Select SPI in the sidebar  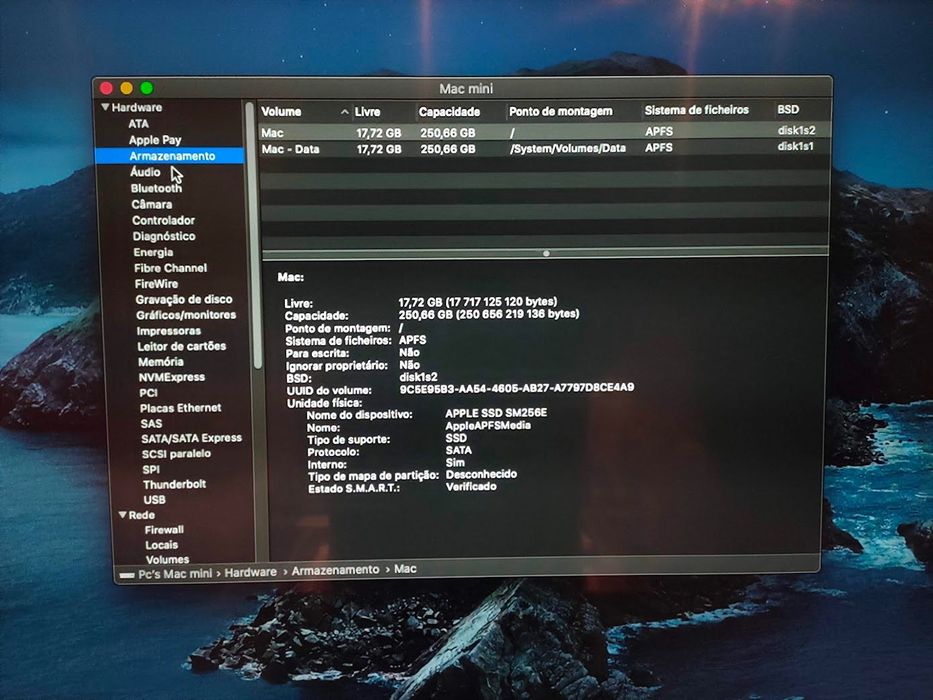click(151, 470)
